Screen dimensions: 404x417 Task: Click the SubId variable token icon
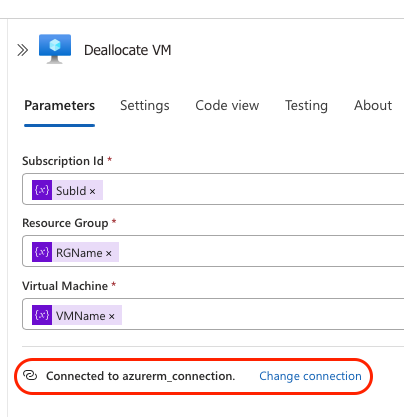click(x=42, y=190)
